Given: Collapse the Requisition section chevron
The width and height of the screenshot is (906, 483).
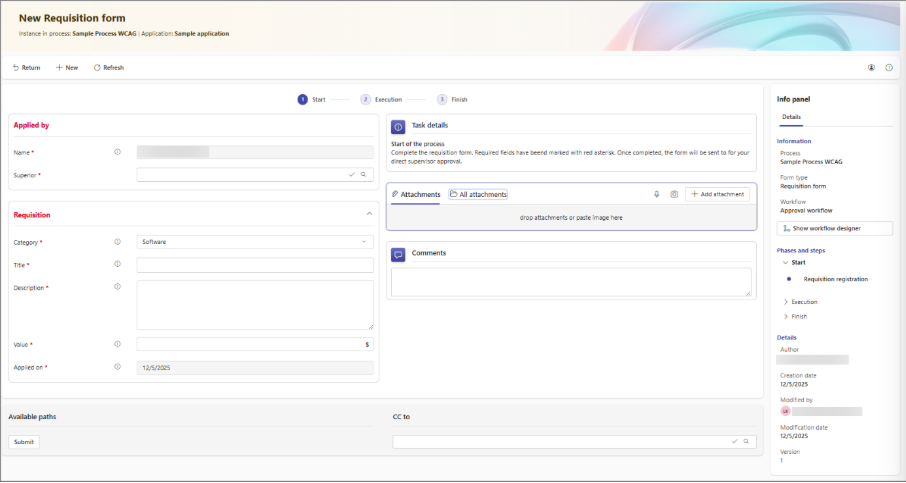Looking at the screenshot, I should [x=369, y=214].
